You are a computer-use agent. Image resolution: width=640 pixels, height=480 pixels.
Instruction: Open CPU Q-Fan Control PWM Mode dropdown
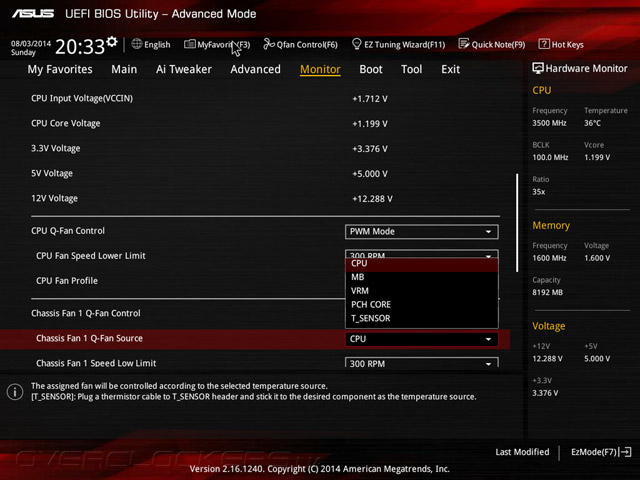(x=422, y=231)
